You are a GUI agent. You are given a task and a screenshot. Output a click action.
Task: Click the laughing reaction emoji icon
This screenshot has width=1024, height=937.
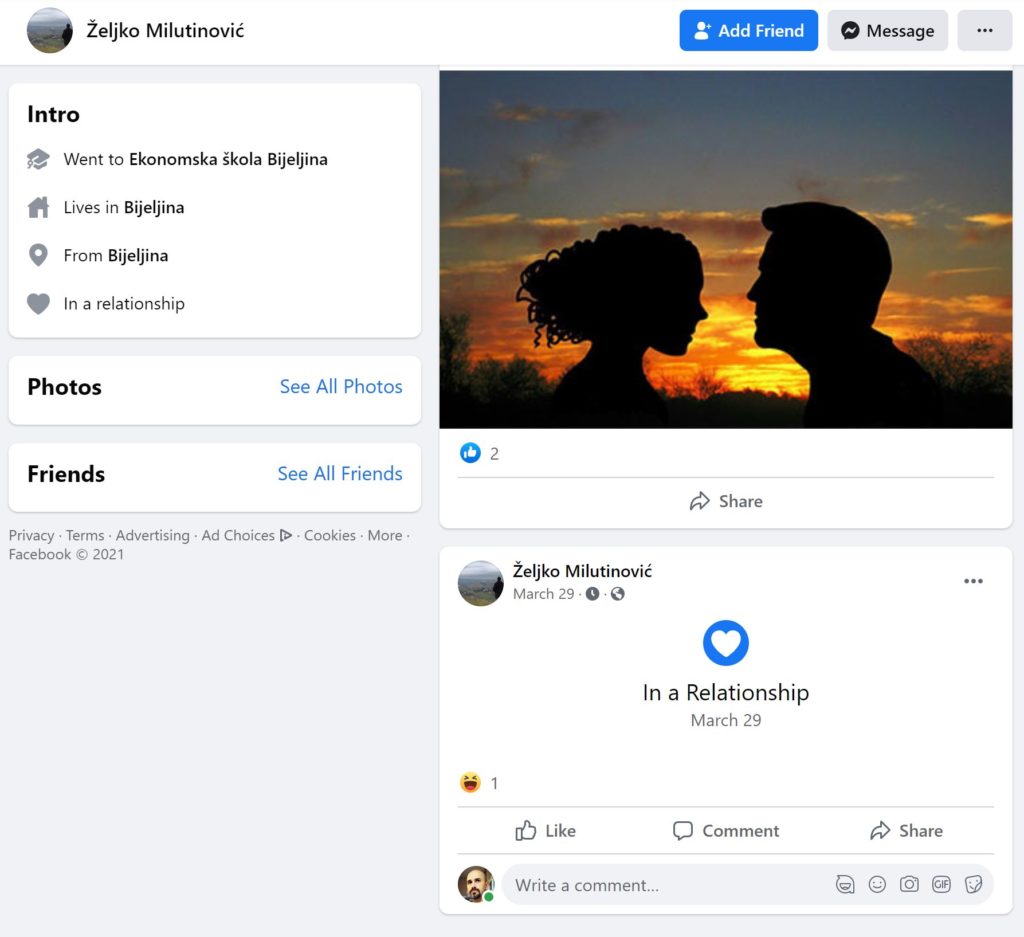click(x=470, y=783)
